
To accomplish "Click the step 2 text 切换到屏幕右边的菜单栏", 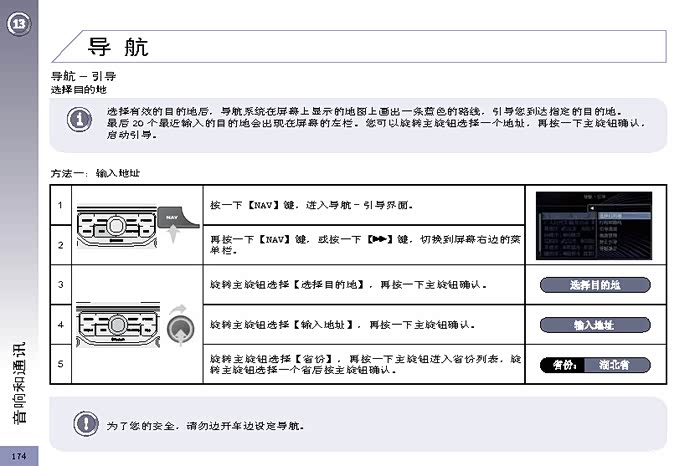I will [365, 245].
